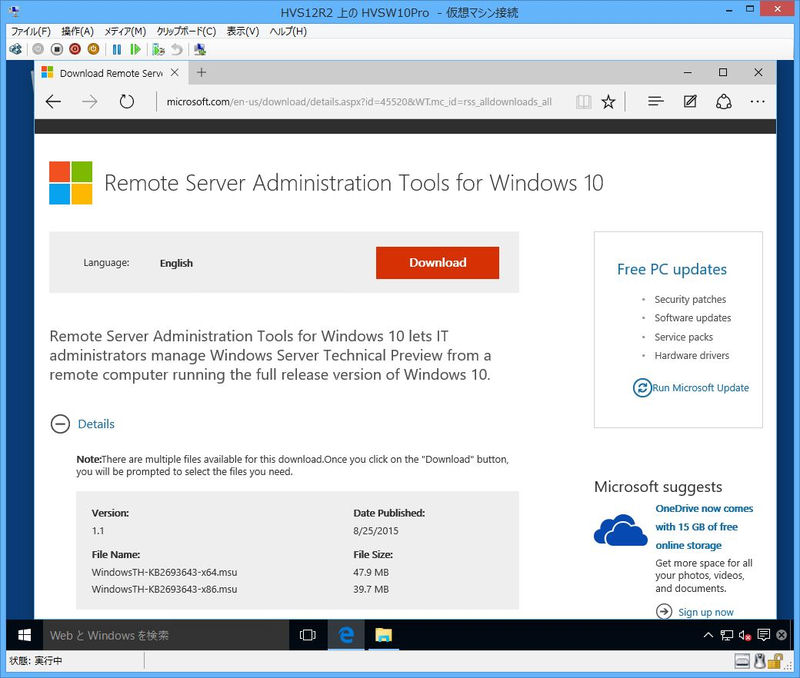Click the Details link text
Image resolution: width=800 pixels, height=678 pixels.
coord(96,424)
